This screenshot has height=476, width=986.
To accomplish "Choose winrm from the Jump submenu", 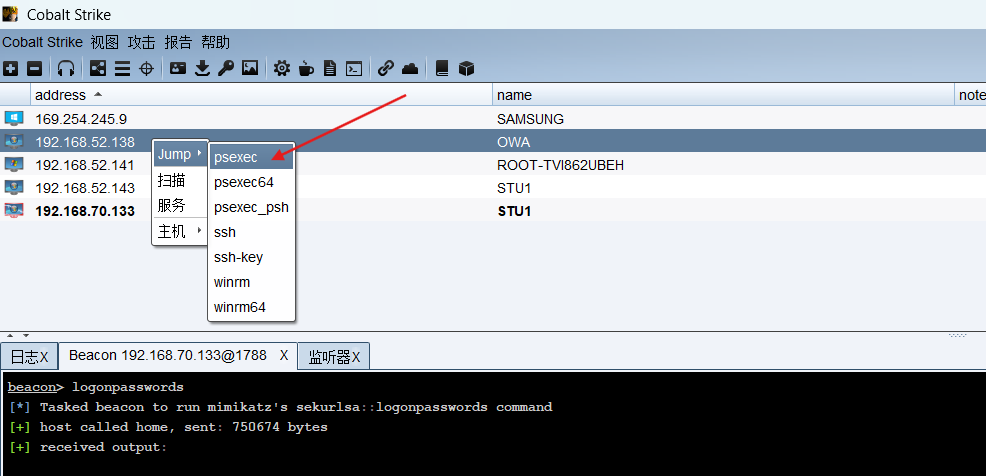I will (252, 282).
